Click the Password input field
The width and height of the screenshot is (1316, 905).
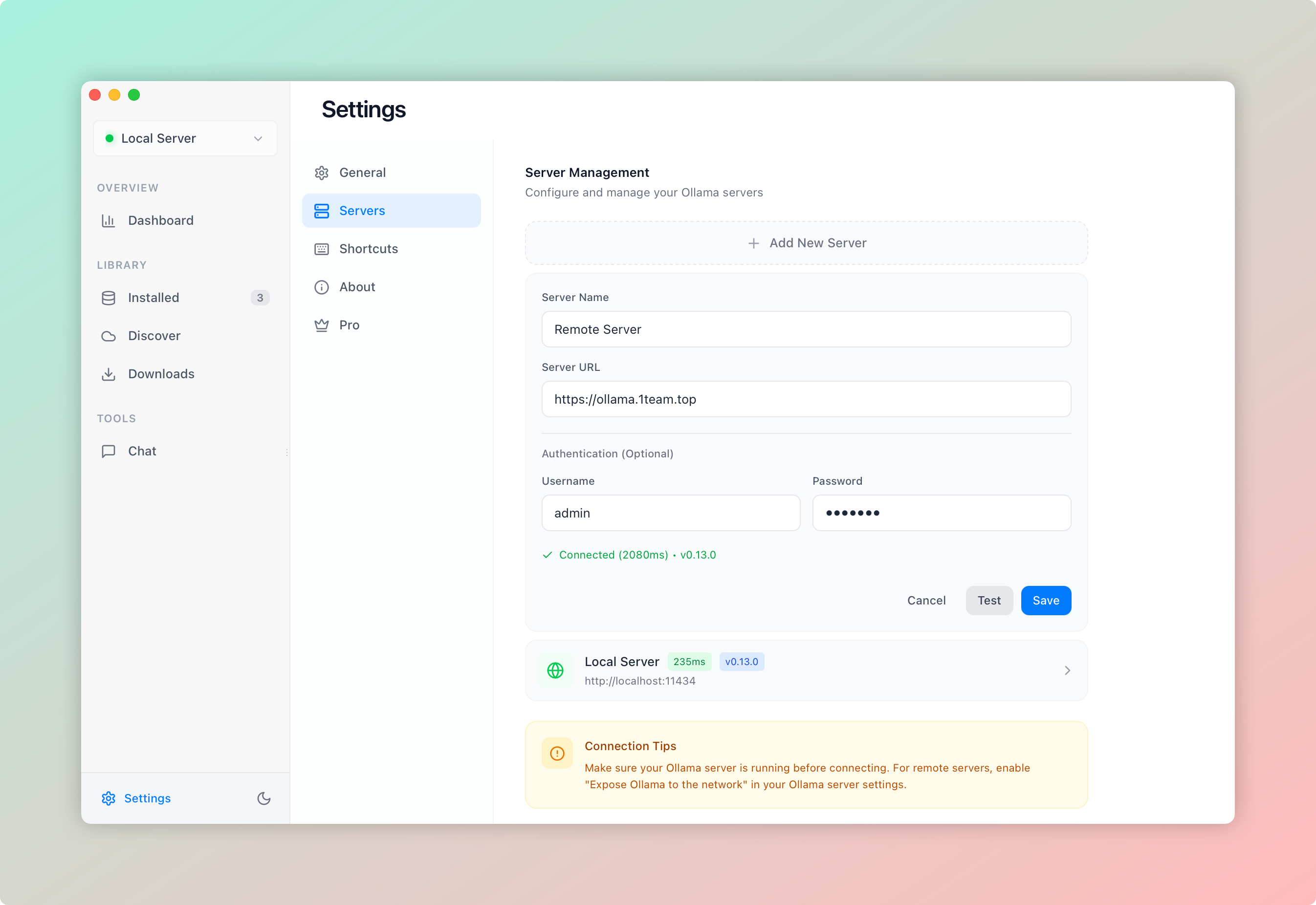(941, 513)
